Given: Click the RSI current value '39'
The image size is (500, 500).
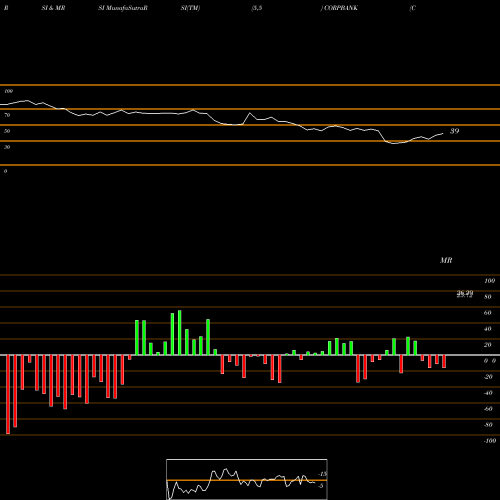Looking at the screenshot, I should 455,131.
